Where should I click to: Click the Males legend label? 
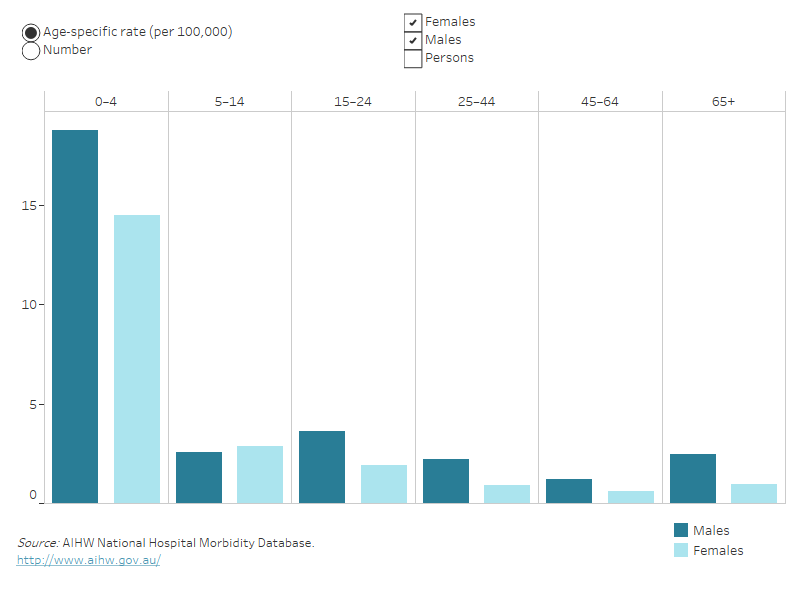[711, 531]
